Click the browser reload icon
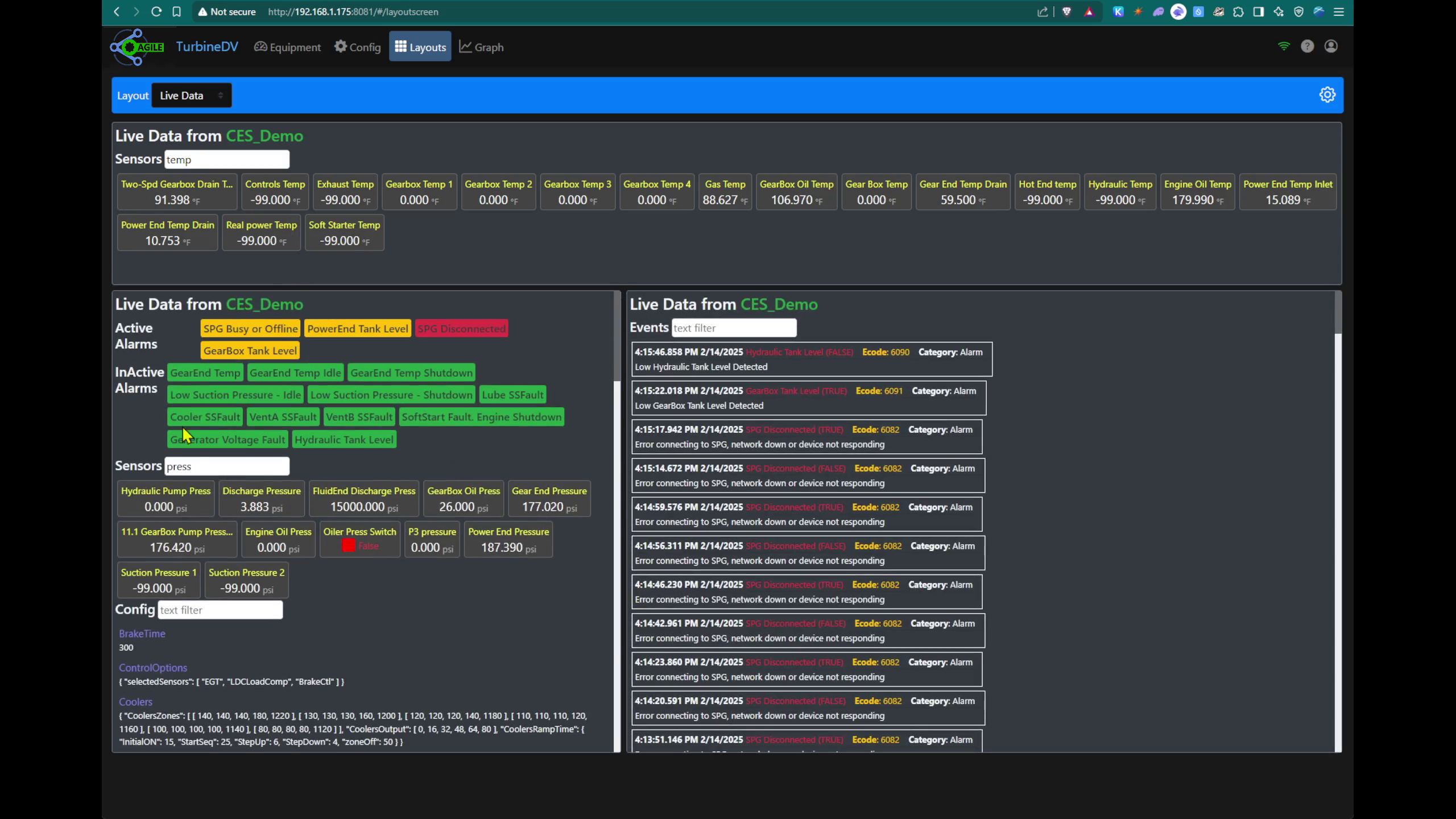1456x819 pixels. (156, 11)
